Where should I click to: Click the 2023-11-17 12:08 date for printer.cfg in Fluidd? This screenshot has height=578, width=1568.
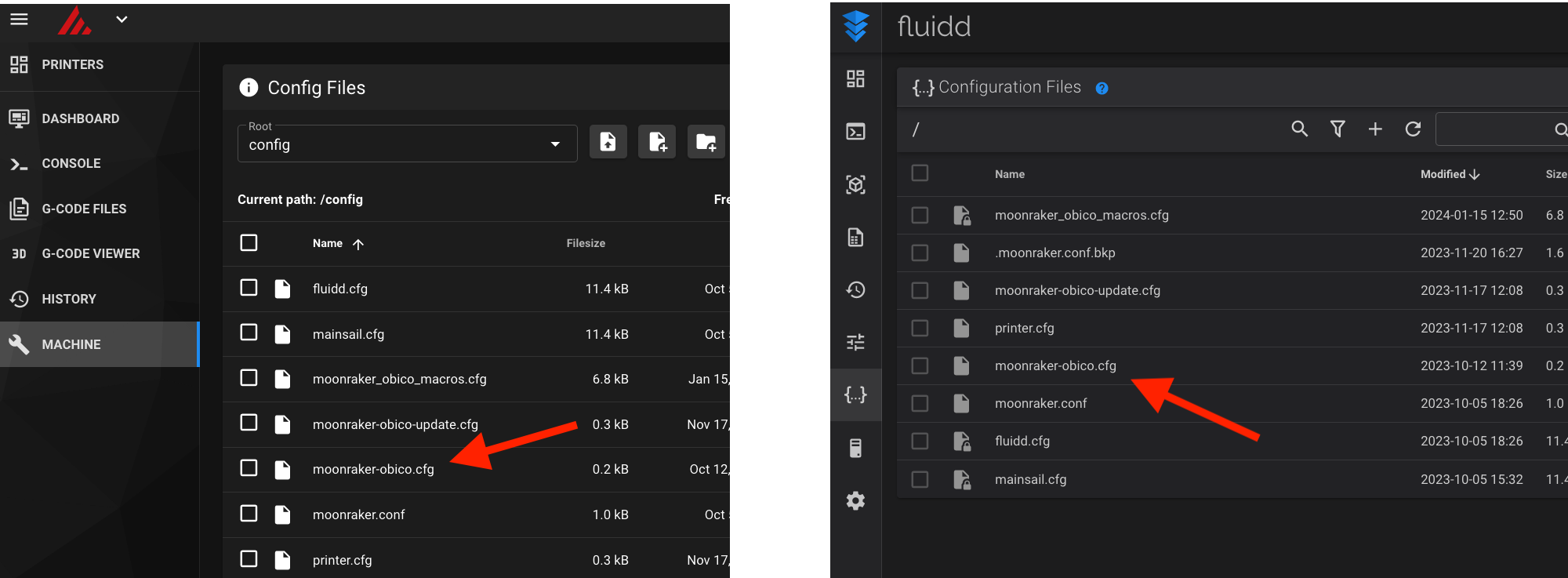coord(1472,328)
